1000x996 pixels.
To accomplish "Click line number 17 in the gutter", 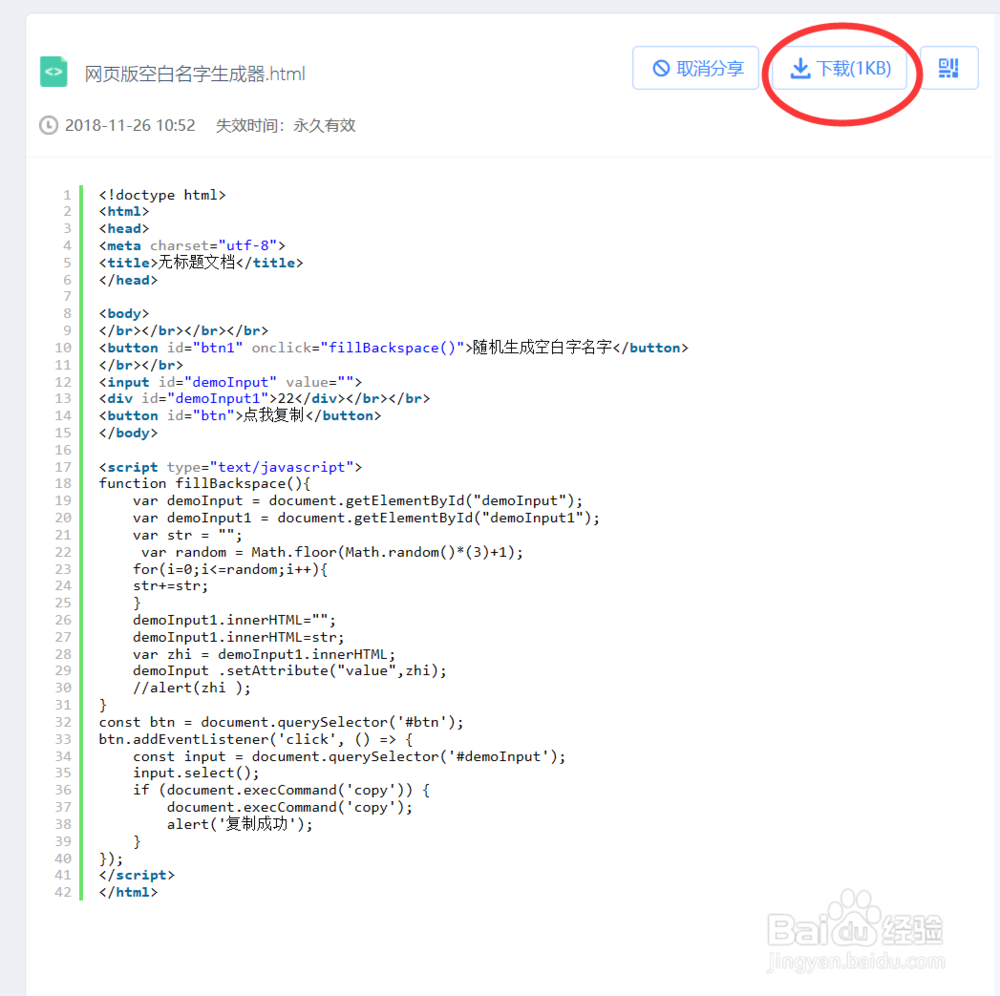I will tap(63, 467).
